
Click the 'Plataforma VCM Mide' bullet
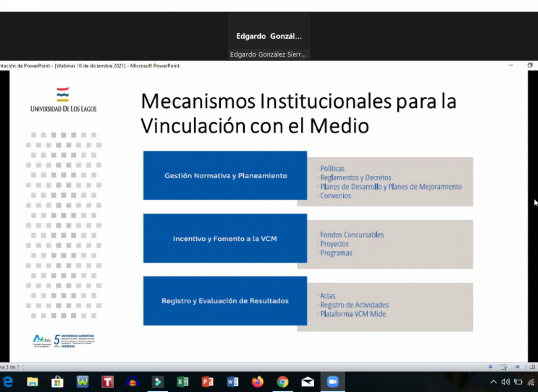(353, 314)
